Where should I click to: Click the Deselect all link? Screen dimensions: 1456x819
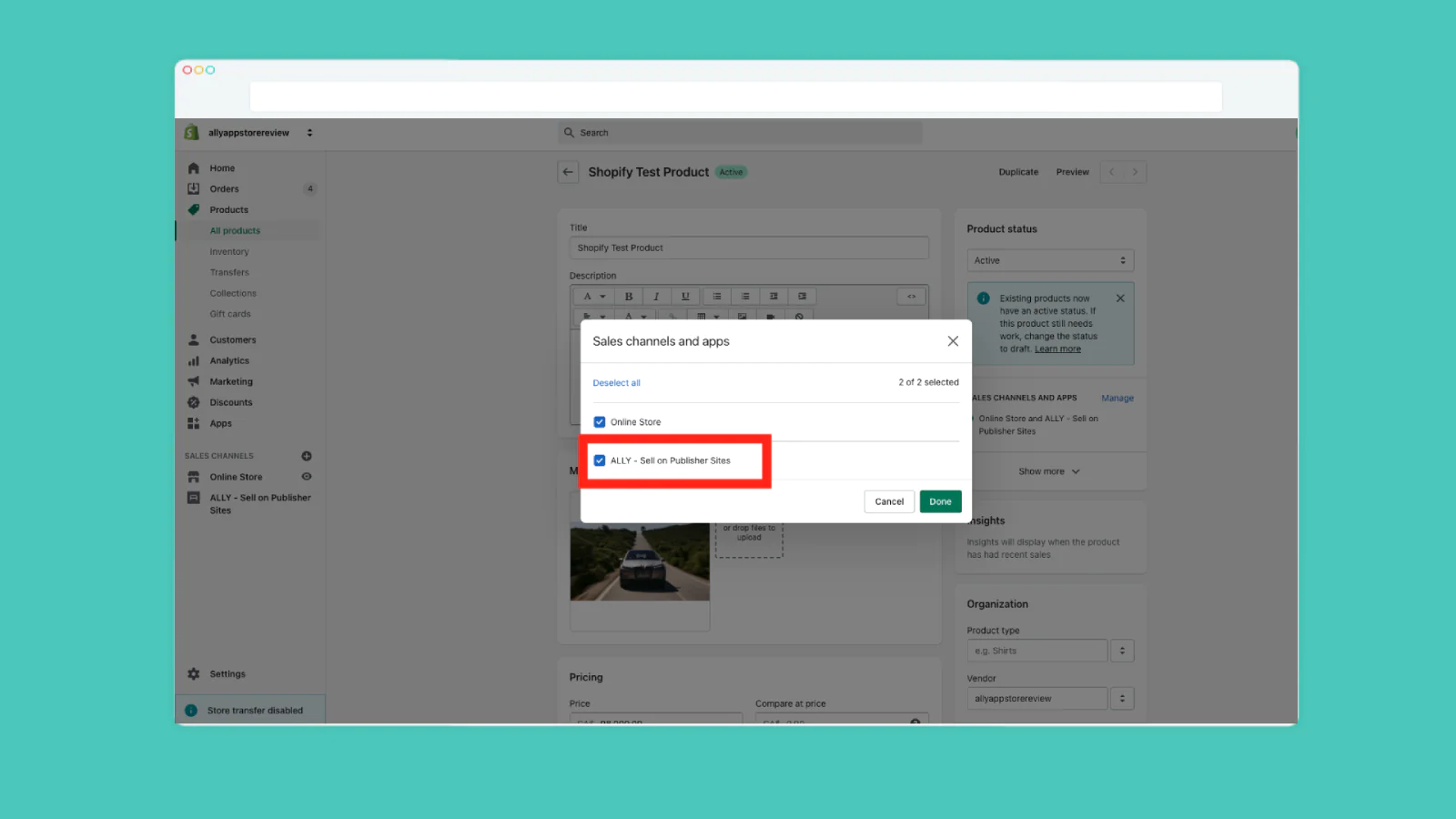coord(616,383)
